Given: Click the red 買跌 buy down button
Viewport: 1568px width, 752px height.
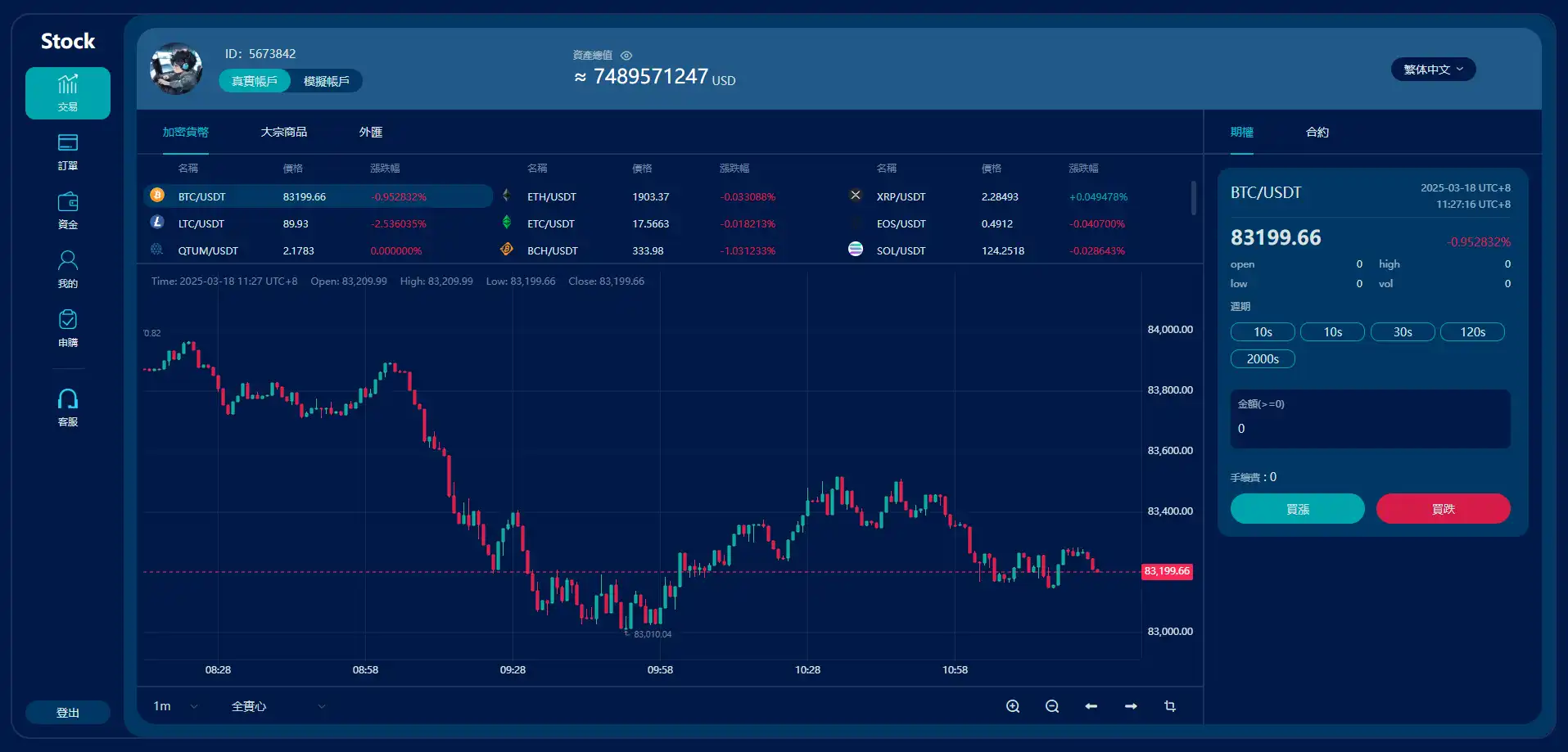Looking at the screenshot, I should pyautogui.click(x=1444, y=509).
